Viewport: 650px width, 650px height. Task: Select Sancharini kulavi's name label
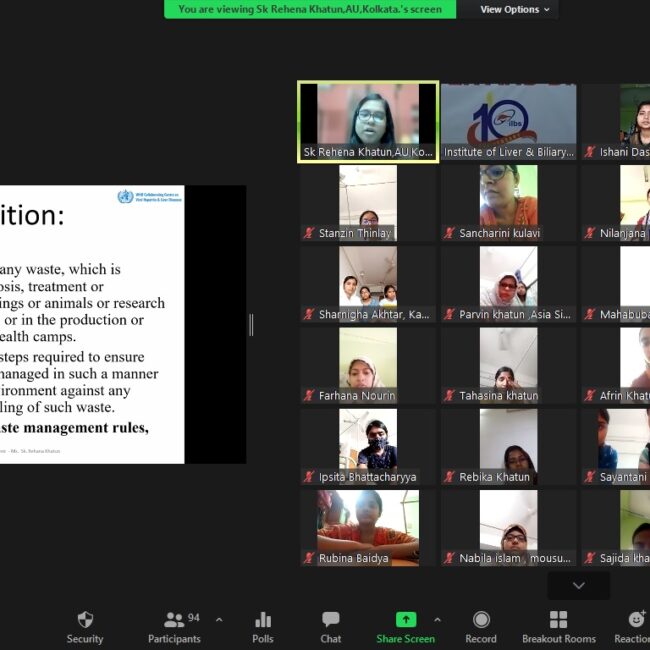coord(500,233)
